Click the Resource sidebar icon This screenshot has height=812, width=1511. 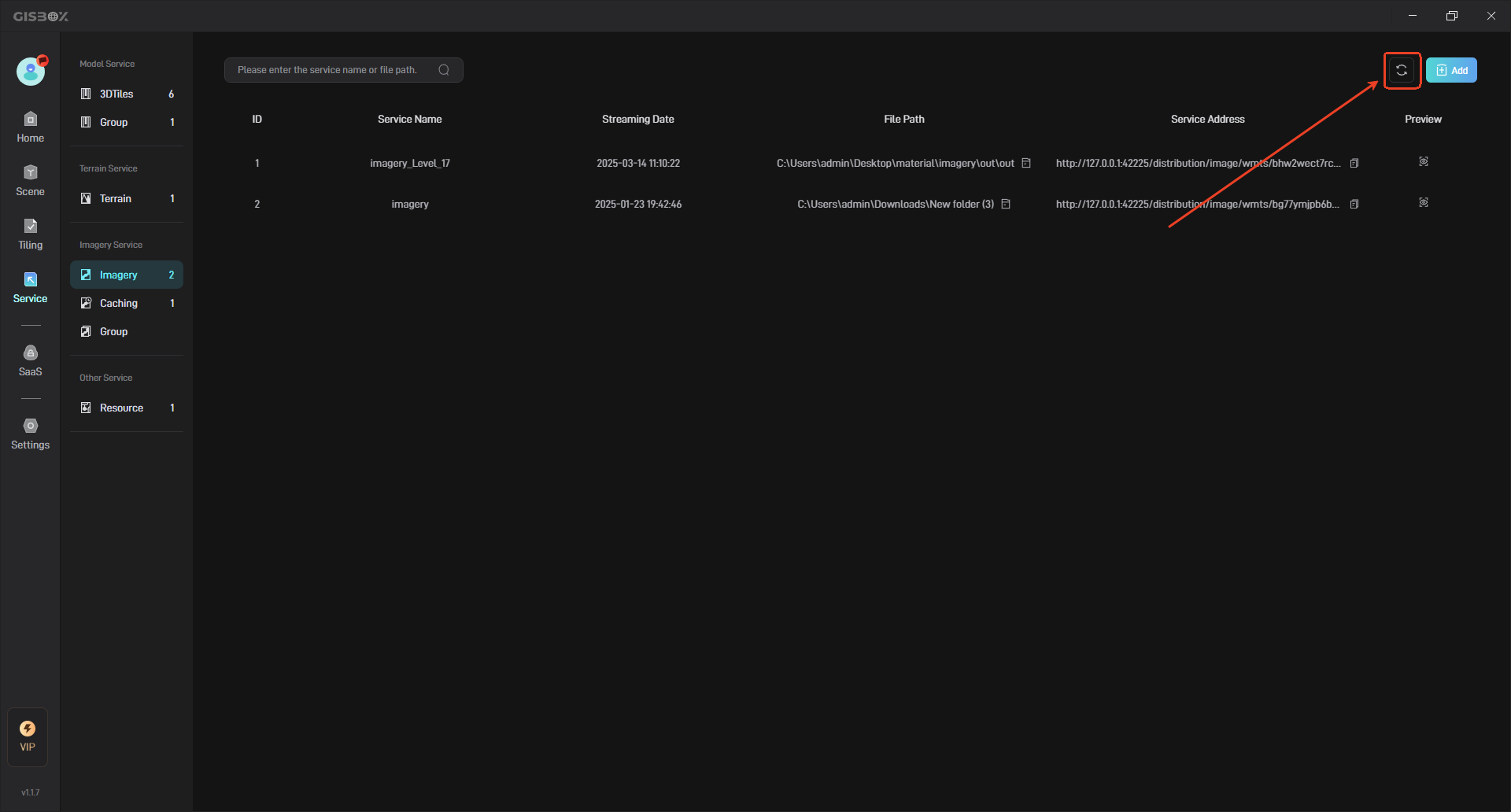pyautogui.click(x=86, y=408)
